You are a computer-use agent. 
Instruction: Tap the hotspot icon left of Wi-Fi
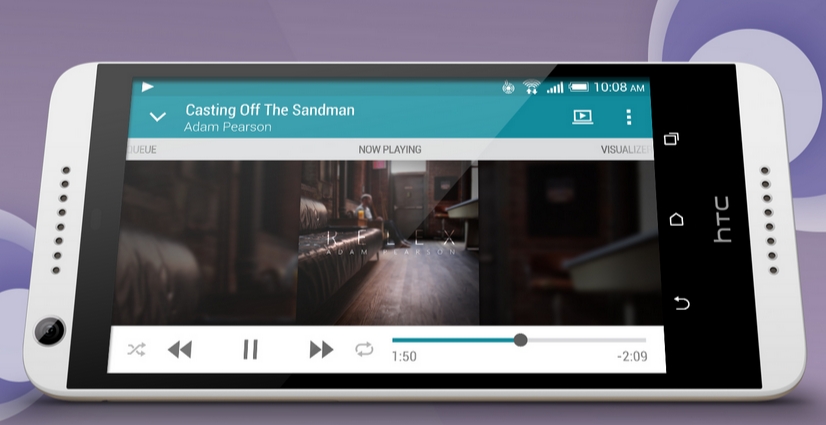[x=508, y=88]
